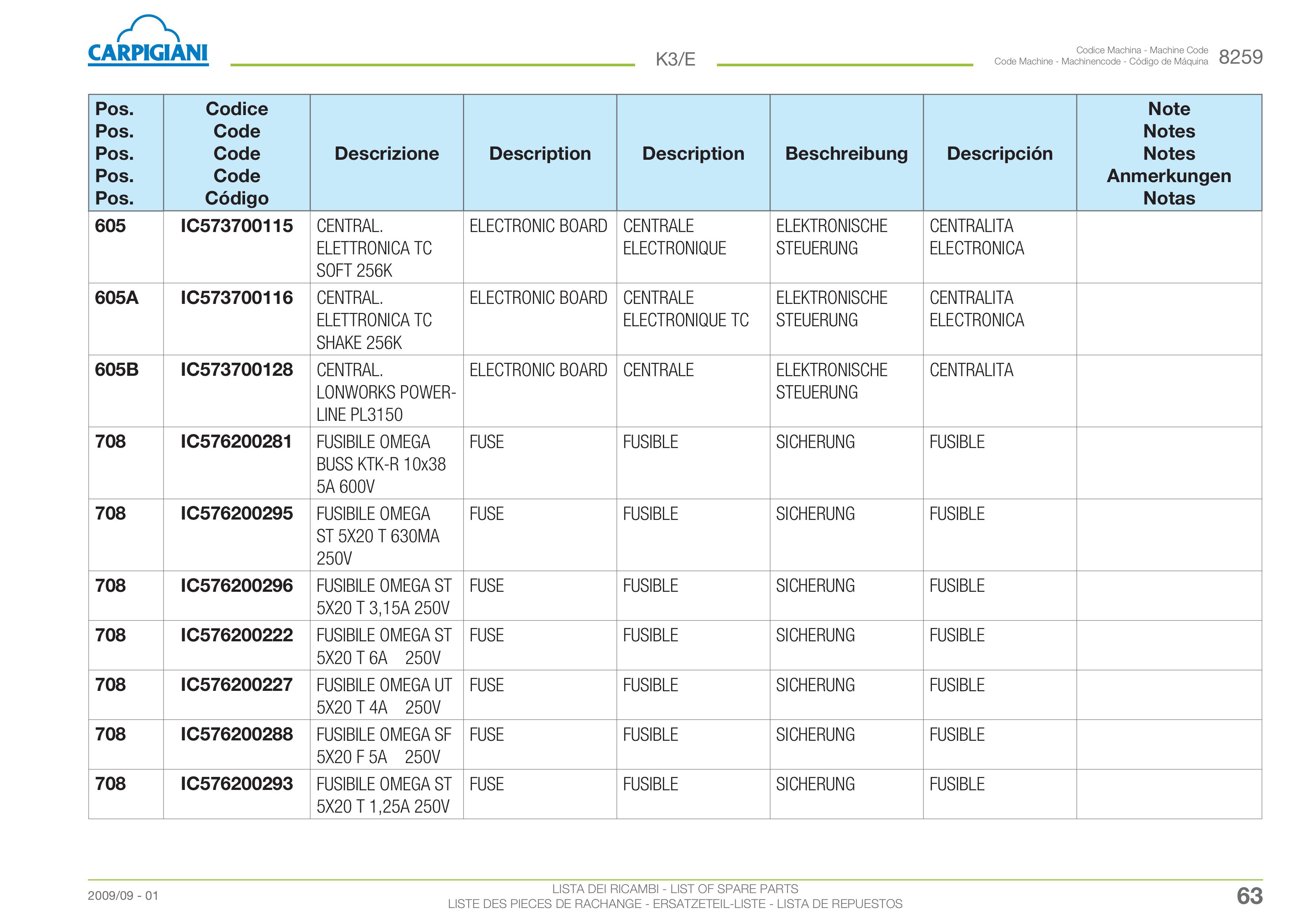The height and width of the screenshot is (924, 1307).
Task: Select part code IC573700115
Action: click(237, 226)
